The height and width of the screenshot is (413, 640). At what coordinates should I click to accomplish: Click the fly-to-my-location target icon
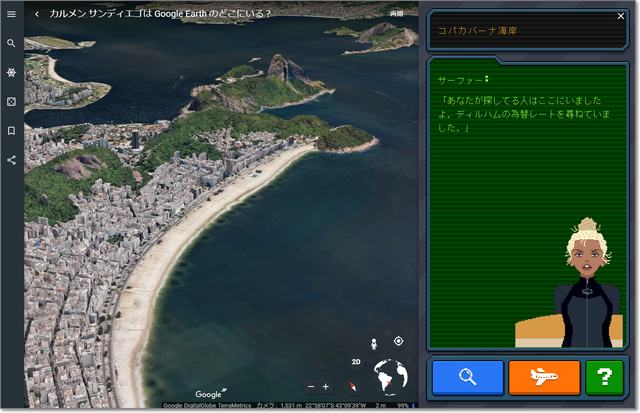[398, 341]
